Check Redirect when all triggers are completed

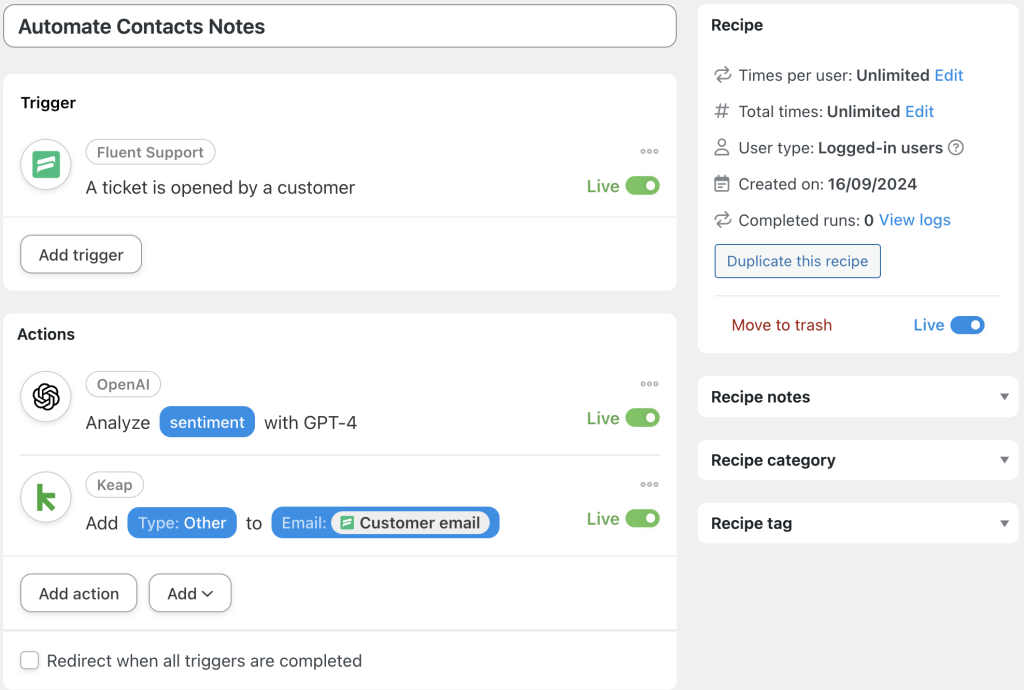click(30, 661)
